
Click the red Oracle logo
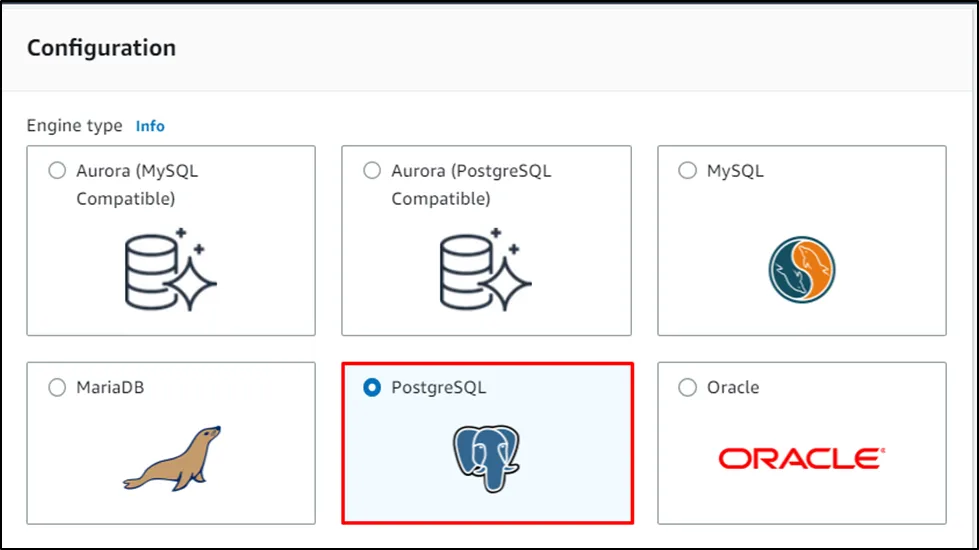[802, 458]
